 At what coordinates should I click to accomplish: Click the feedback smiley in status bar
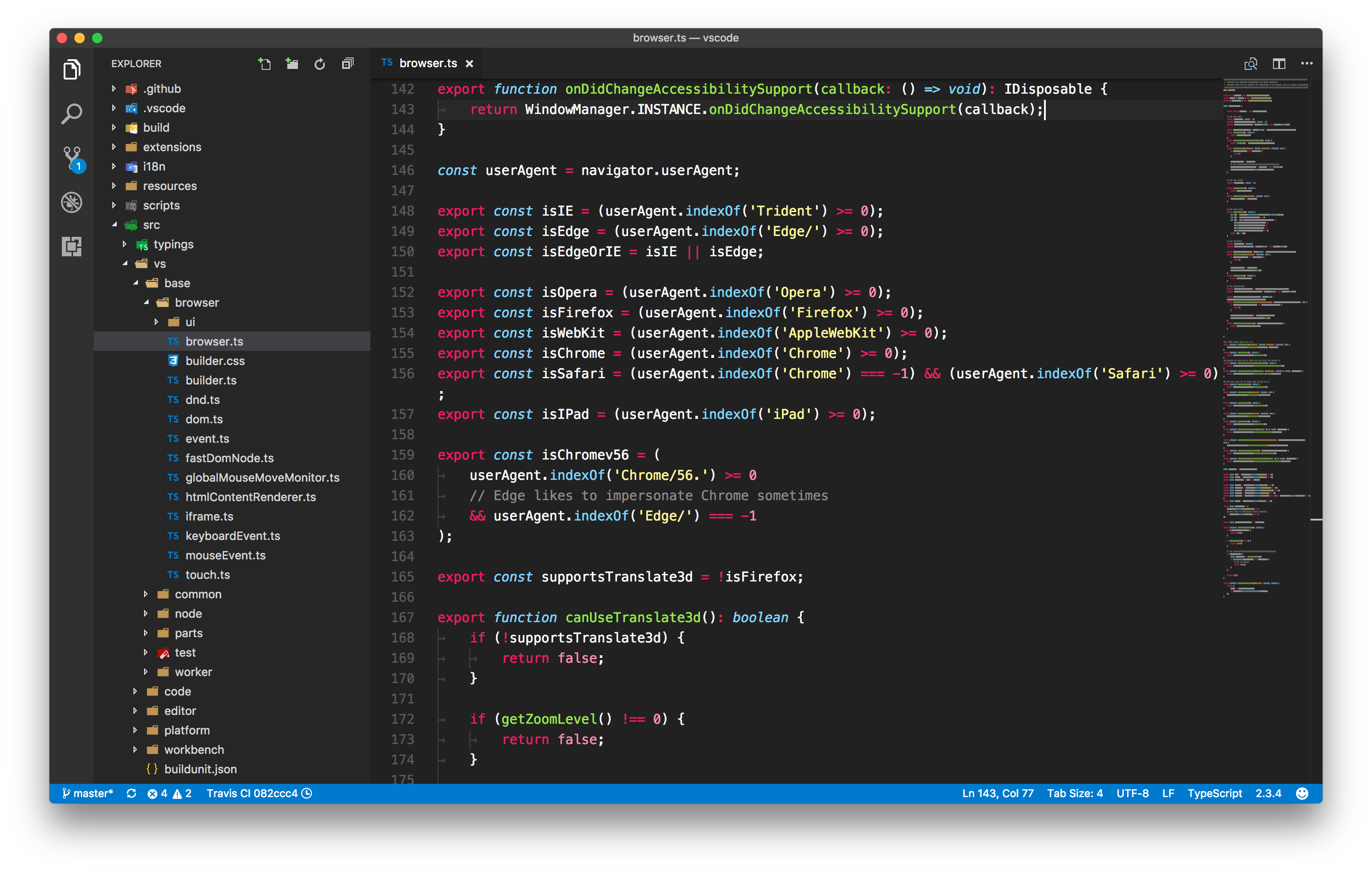[1302, 793]
